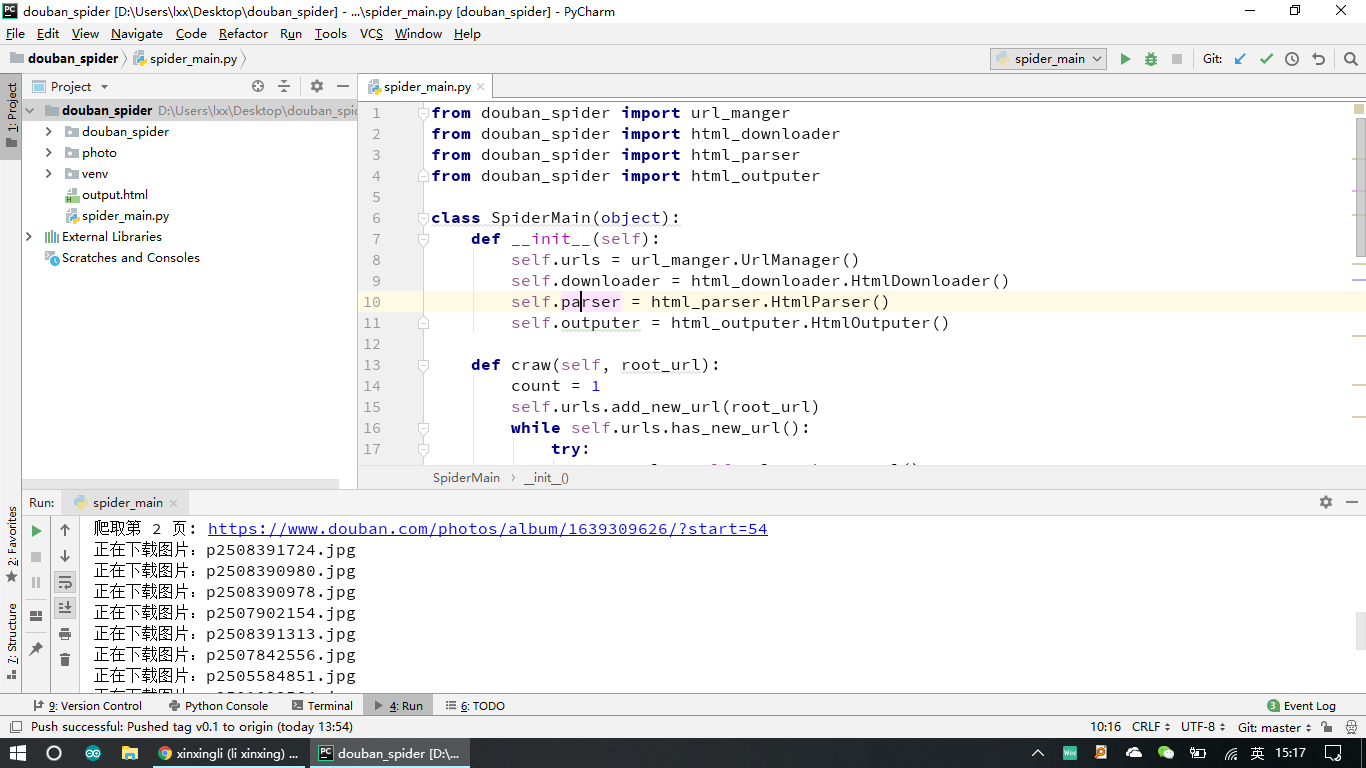Toggle pause output in Run panel
This screenshot has height=768, width=1366.
click(36, 582)
